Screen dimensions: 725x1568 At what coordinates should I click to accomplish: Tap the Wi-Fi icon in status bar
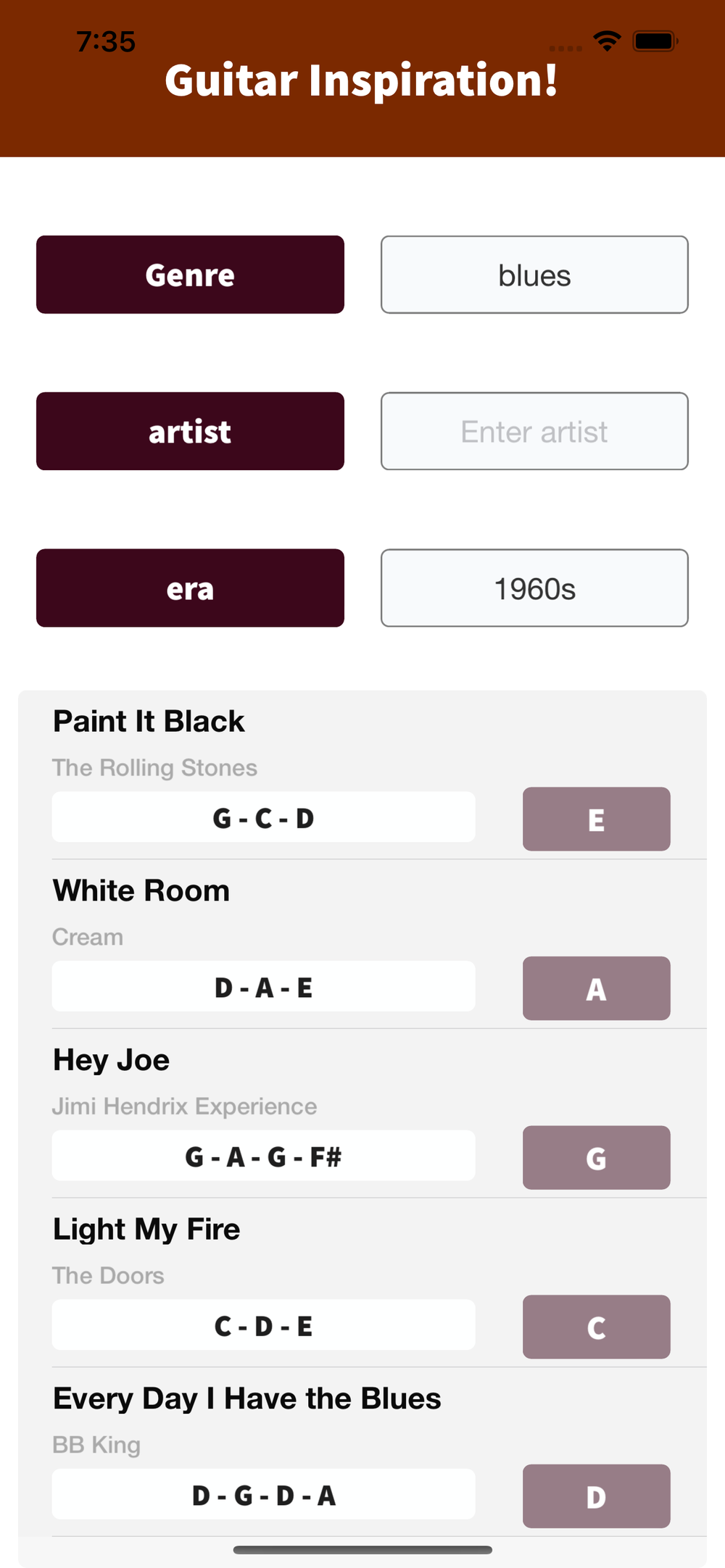(607, 41)
